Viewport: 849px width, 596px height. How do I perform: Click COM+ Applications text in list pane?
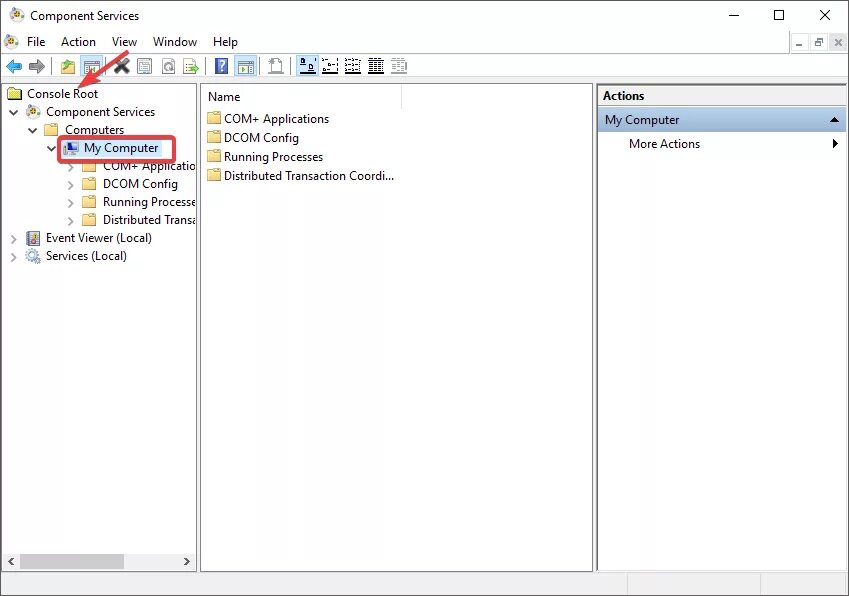[x=276, y=119]
